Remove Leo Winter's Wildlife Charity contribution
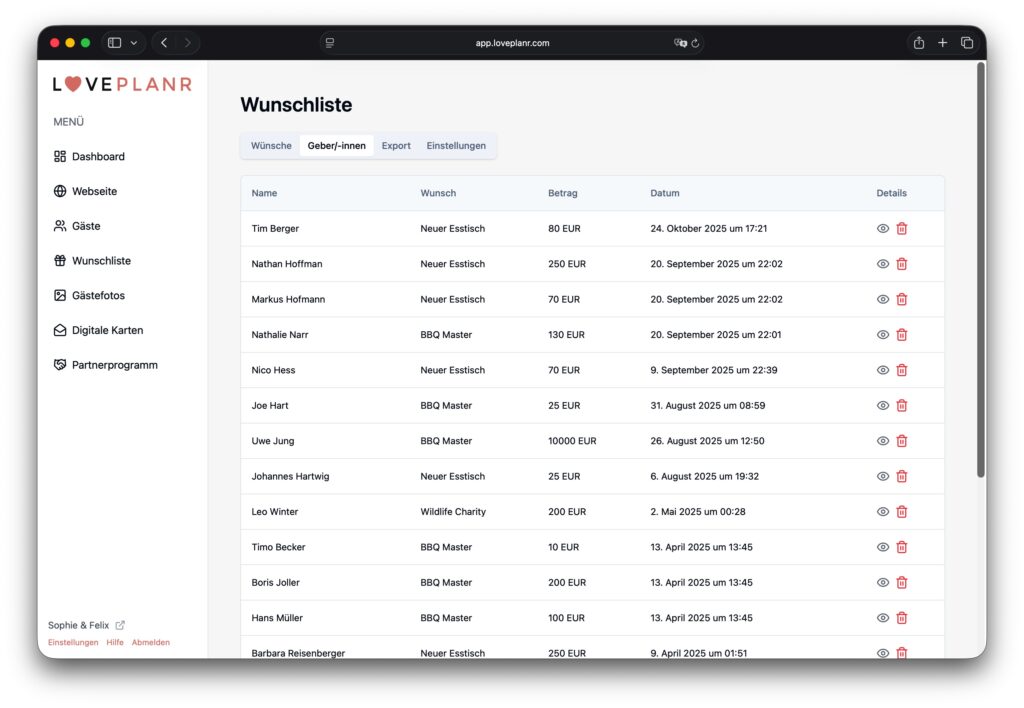The image size is (1024, 708). coord(901,512)
